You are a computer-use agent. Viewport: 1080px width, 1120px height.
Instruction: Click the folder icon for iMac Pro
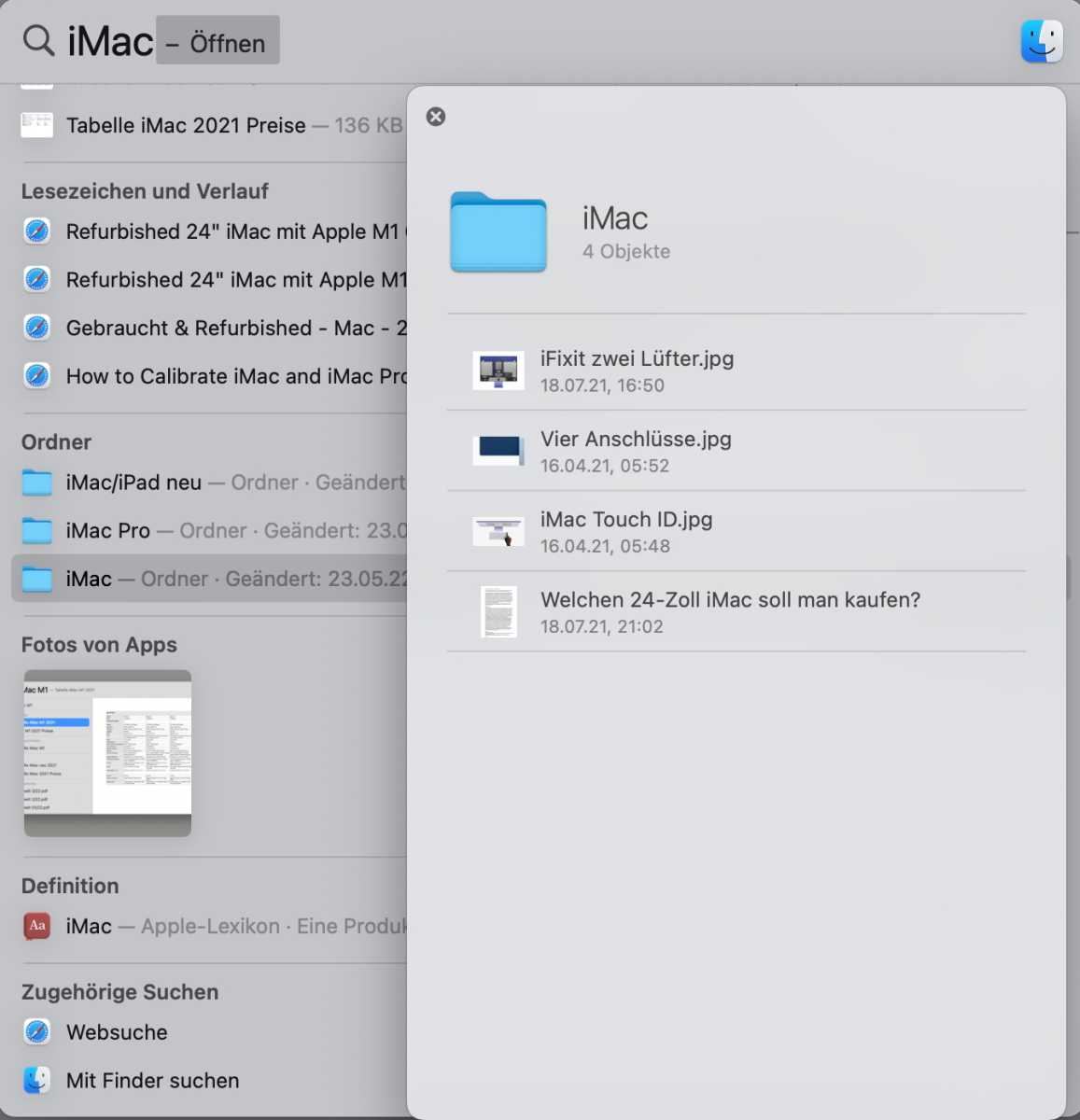tap(37, 531)
